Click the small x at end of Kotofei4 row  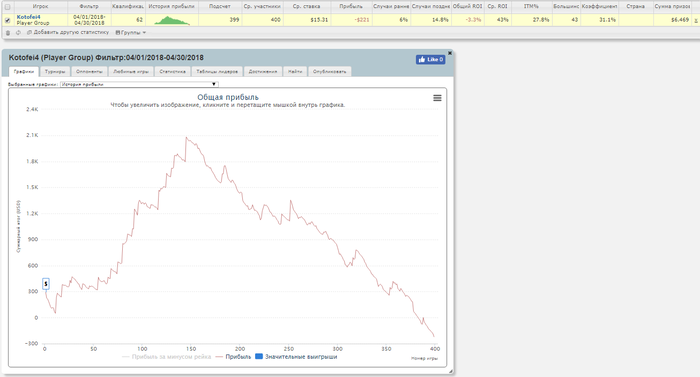[696, 21]
